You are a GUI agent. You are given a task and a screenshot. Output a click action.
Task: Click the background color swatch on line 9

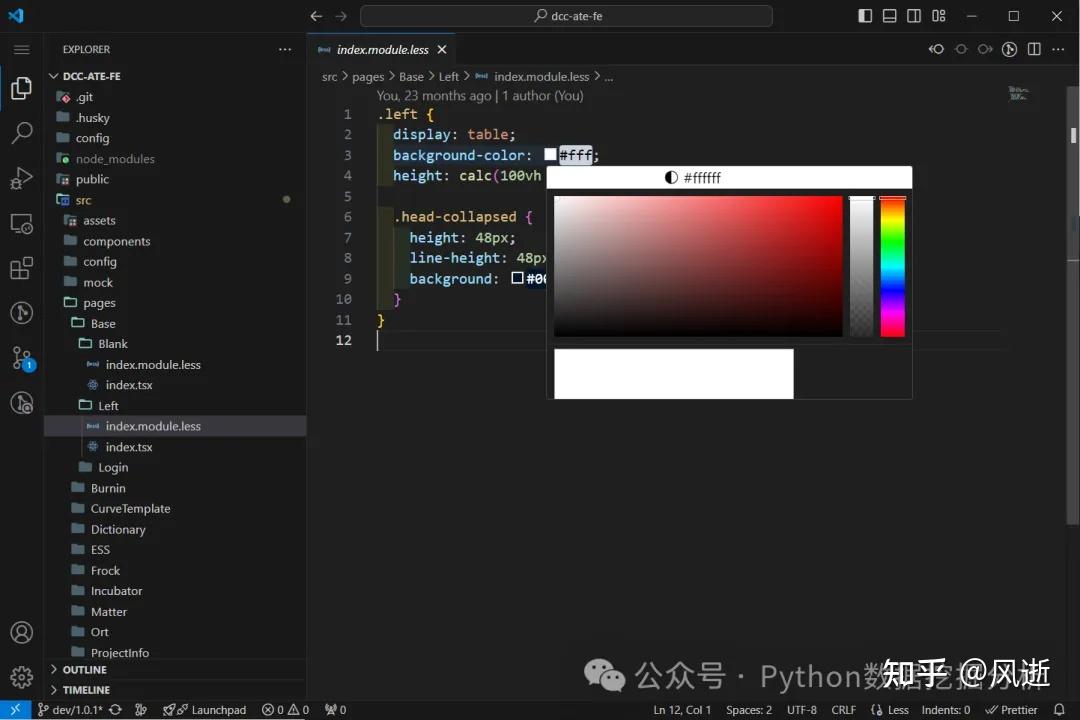(517, 278)
